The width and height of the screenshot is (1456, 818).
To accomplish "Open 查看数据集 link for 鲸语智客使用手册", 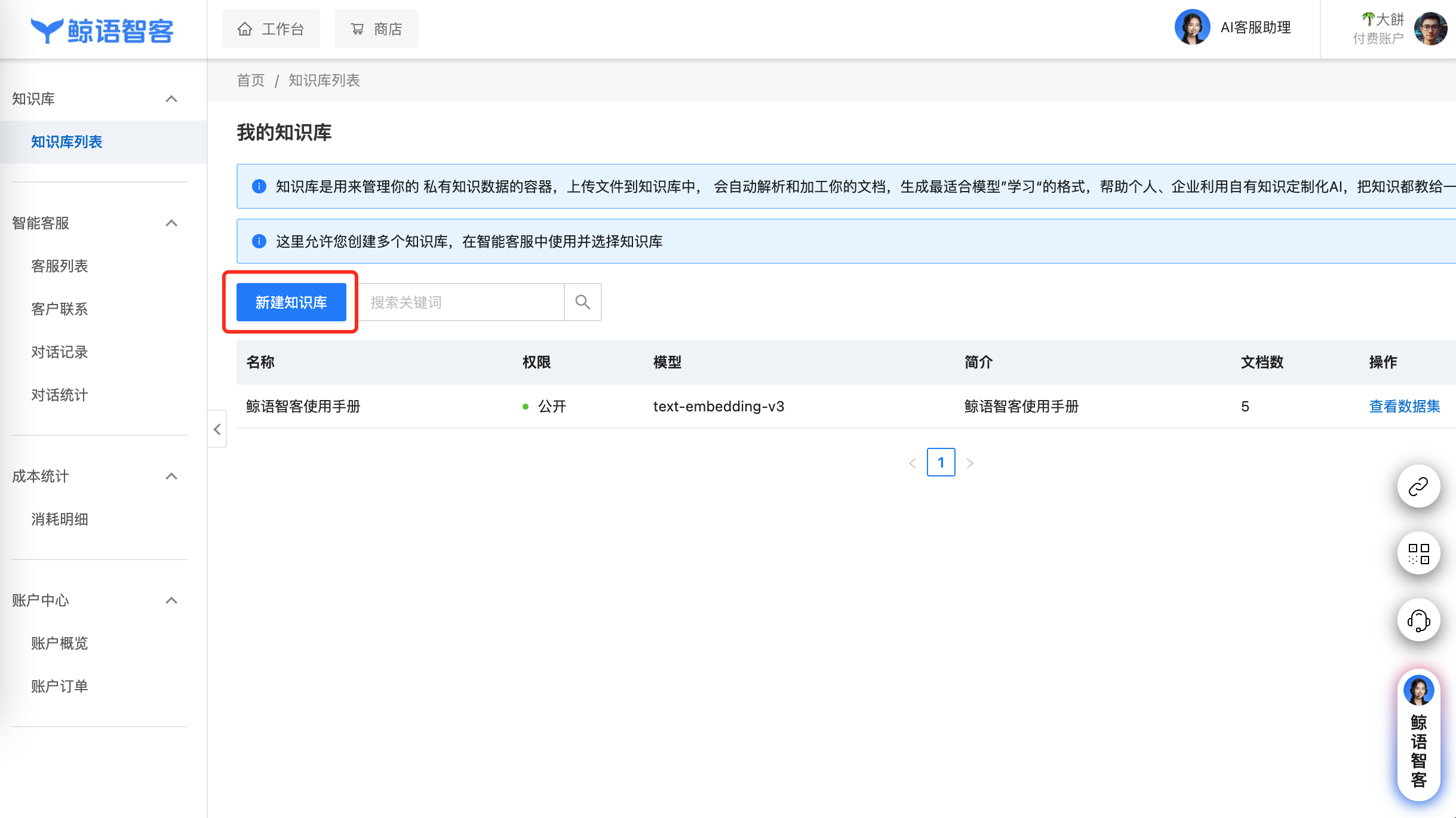I will pos(1405,406).
